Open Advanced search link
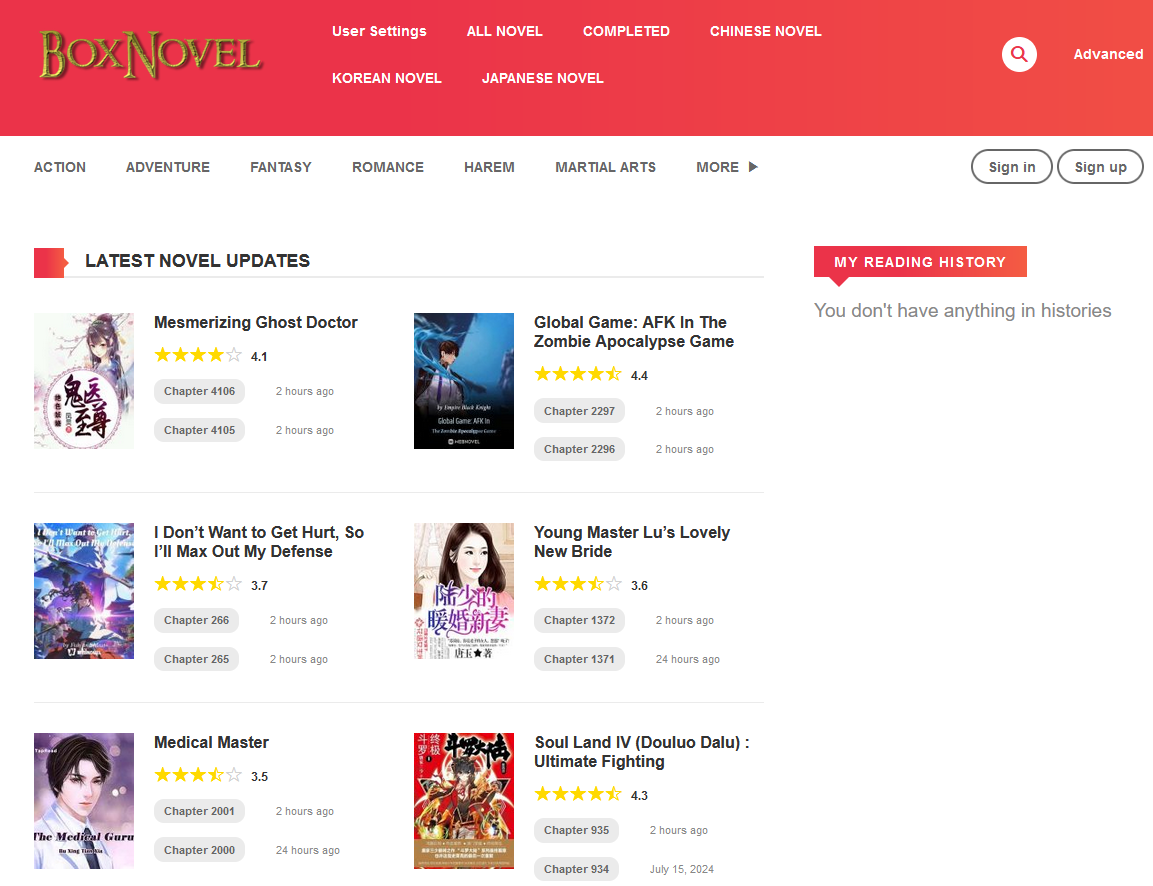This screenshot has height=886, width=1153. click(x=1108, y=54)
